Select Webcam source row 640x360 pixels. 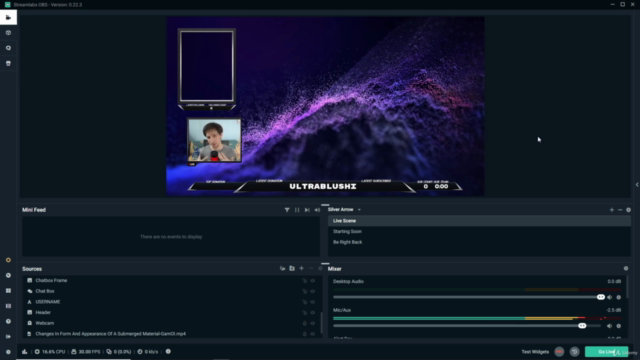pos(171,323)
